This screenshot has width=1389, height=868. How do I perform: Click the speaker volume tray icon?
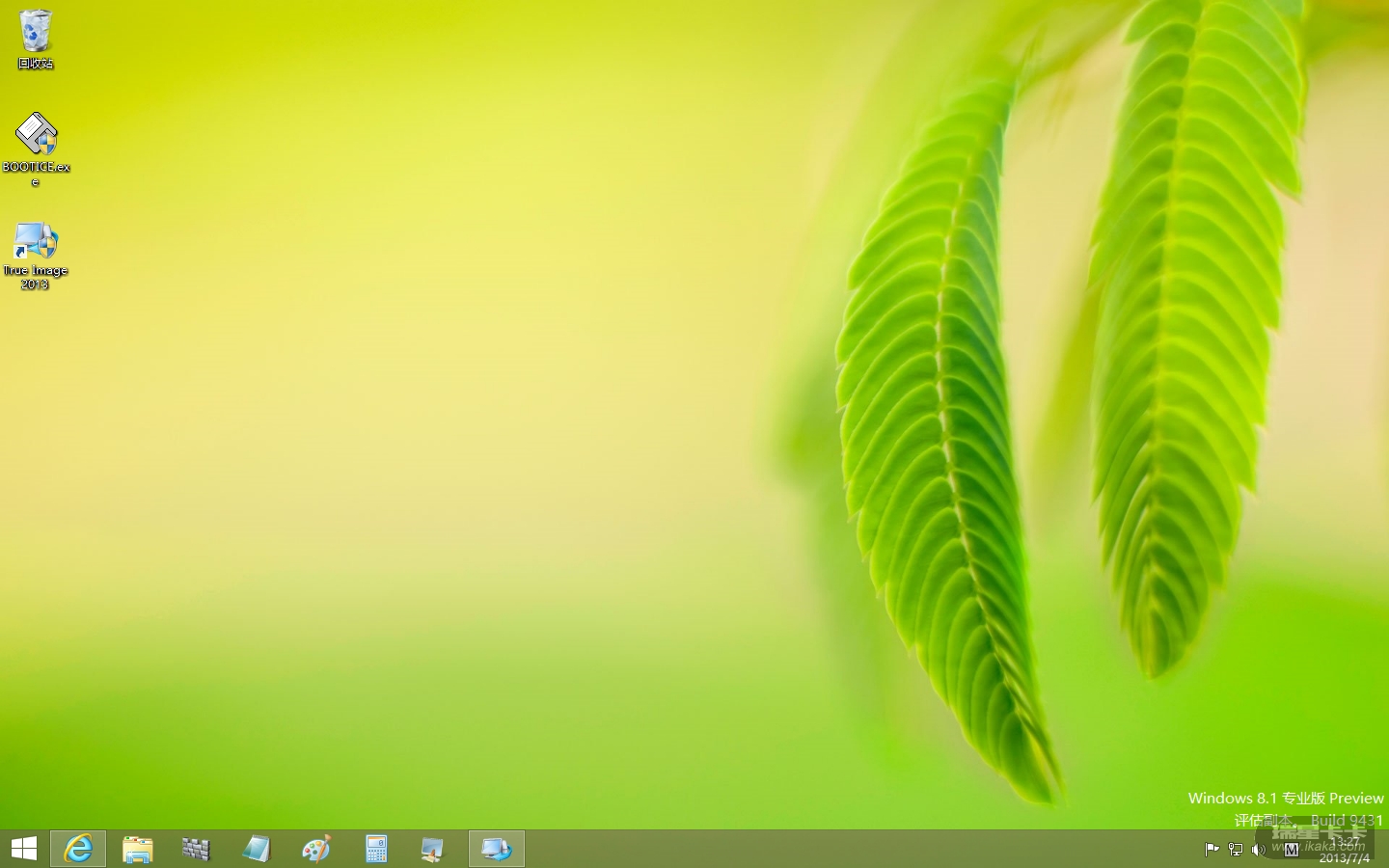1259,850
